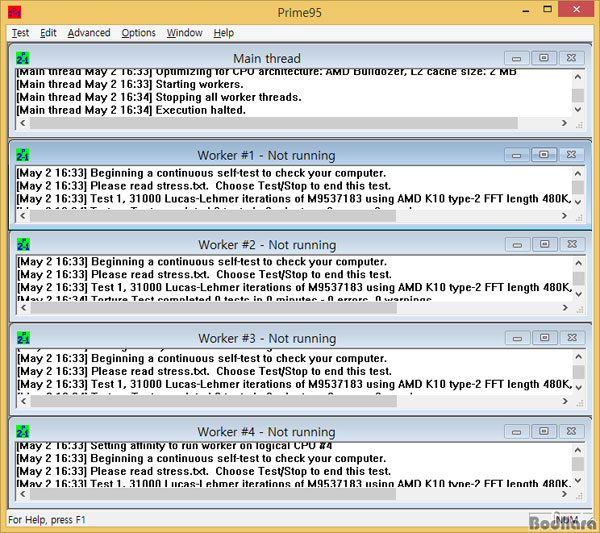
Task: Click 'Stopping all worker threads.' log line
Action: pyautogui.click(x=159, y=97)
